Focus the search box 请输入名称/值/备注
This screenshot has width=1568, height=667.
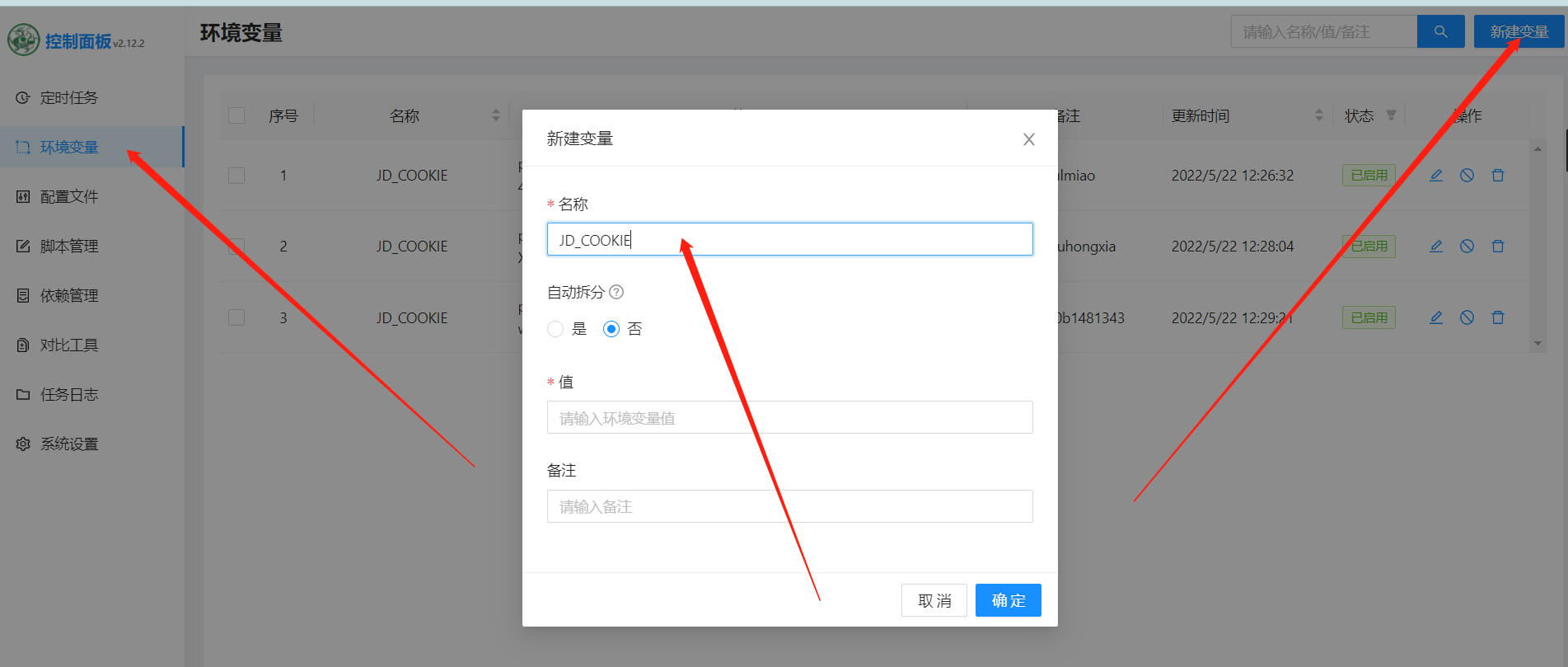click(x=1324, y=31)
